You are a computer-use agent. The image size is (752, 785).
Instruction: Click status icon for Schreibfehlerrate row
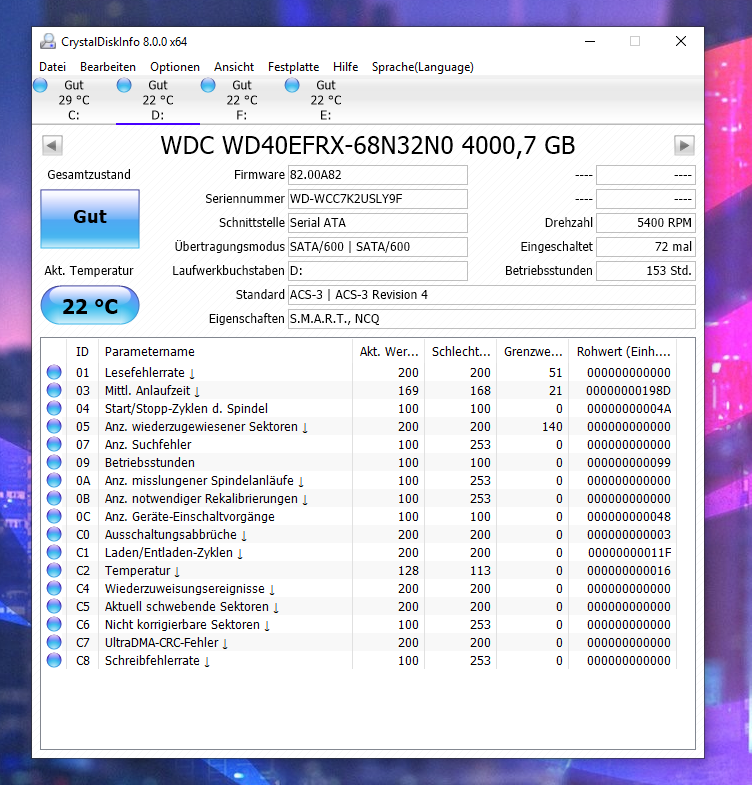point(54,660)
